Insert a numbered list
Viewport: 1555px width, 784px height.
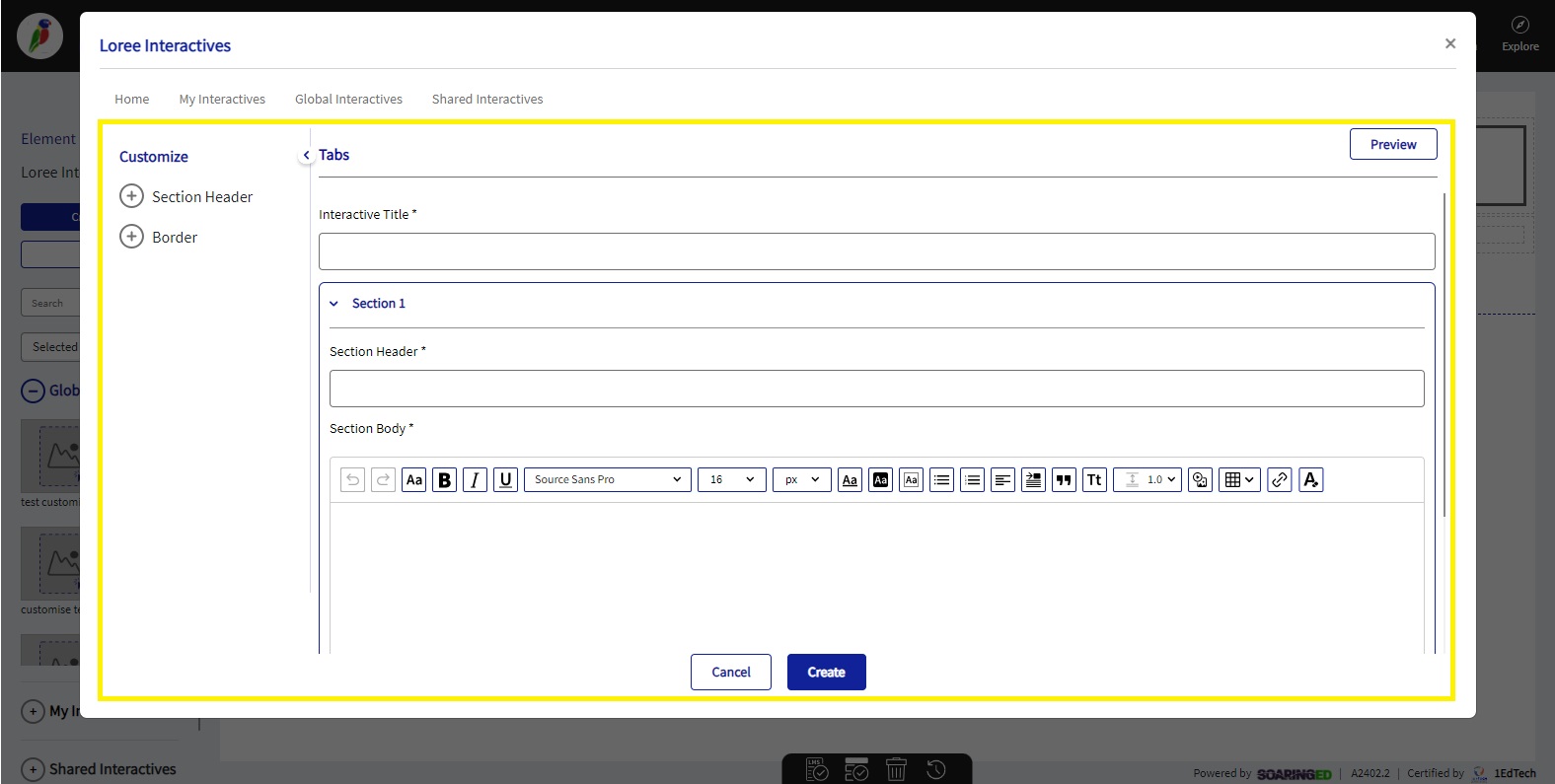(972, 479)
